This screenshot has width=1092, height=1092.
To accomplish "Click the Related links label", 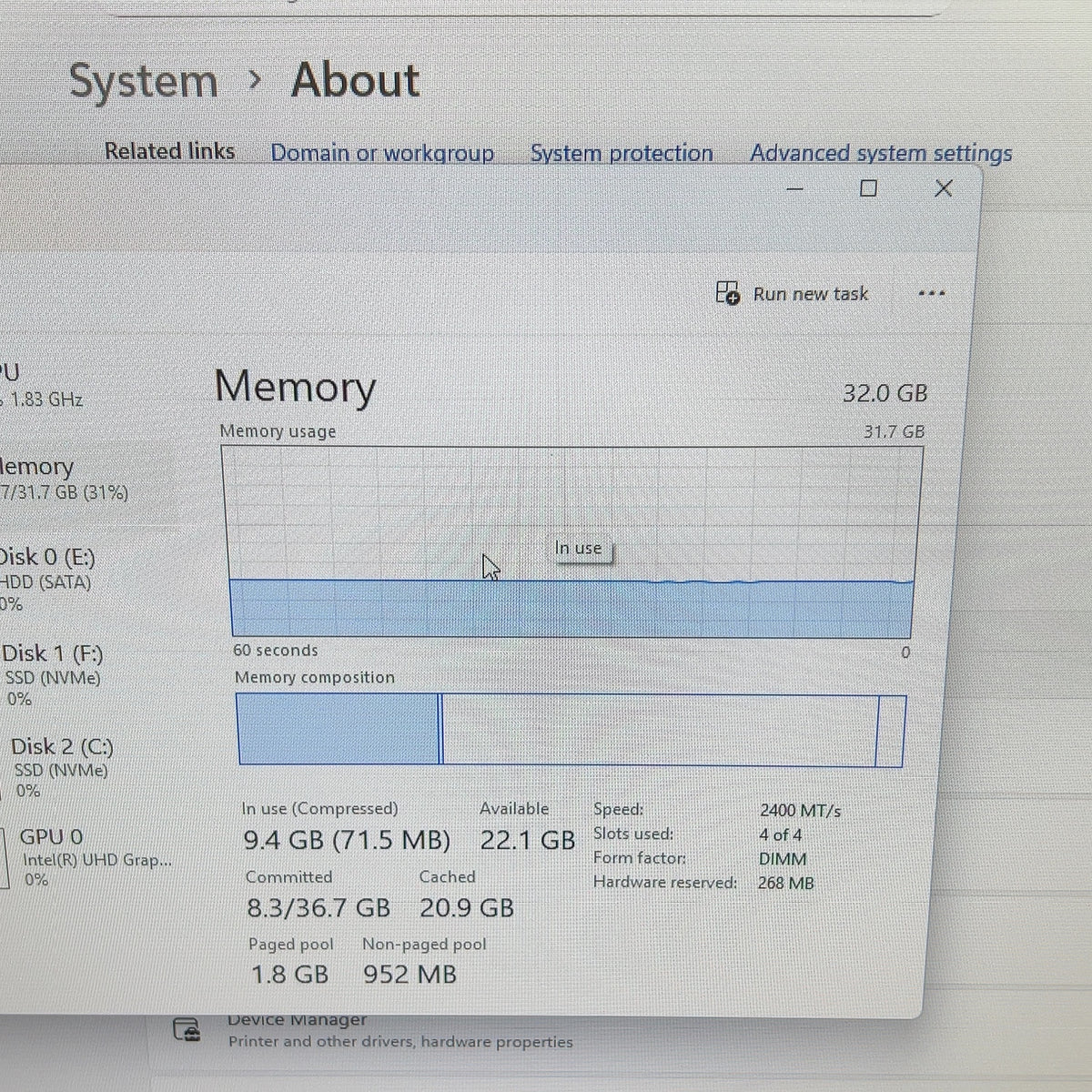I will (170, 151).
